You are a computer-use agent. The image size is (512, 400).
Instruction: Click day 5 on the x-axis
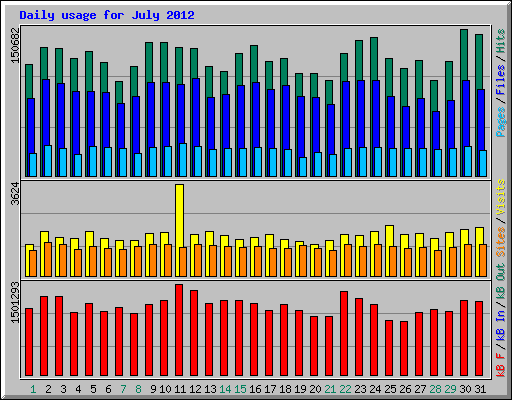tap(93, 389)
